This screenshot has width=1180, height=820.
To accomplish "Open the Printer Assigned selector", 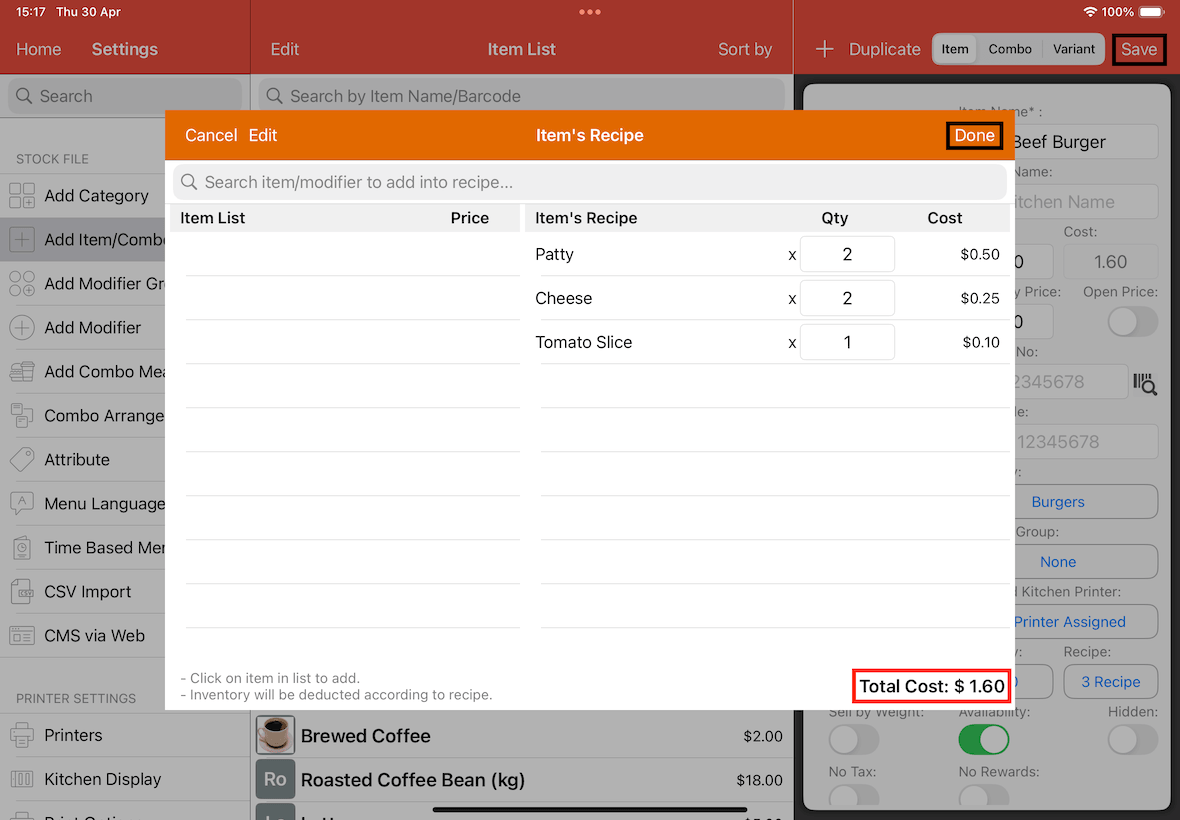I will coord(1084,622).
